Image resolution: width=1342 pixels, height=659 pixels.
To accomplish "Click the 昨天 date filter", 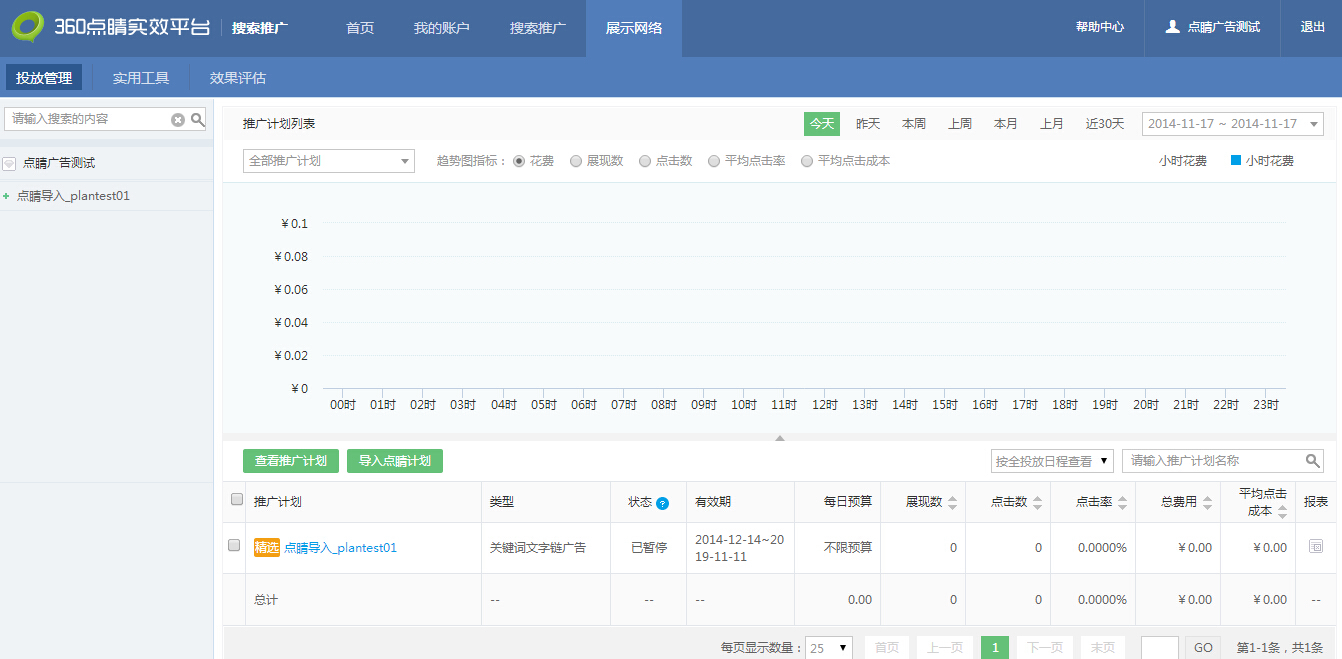I will [867, 124].
